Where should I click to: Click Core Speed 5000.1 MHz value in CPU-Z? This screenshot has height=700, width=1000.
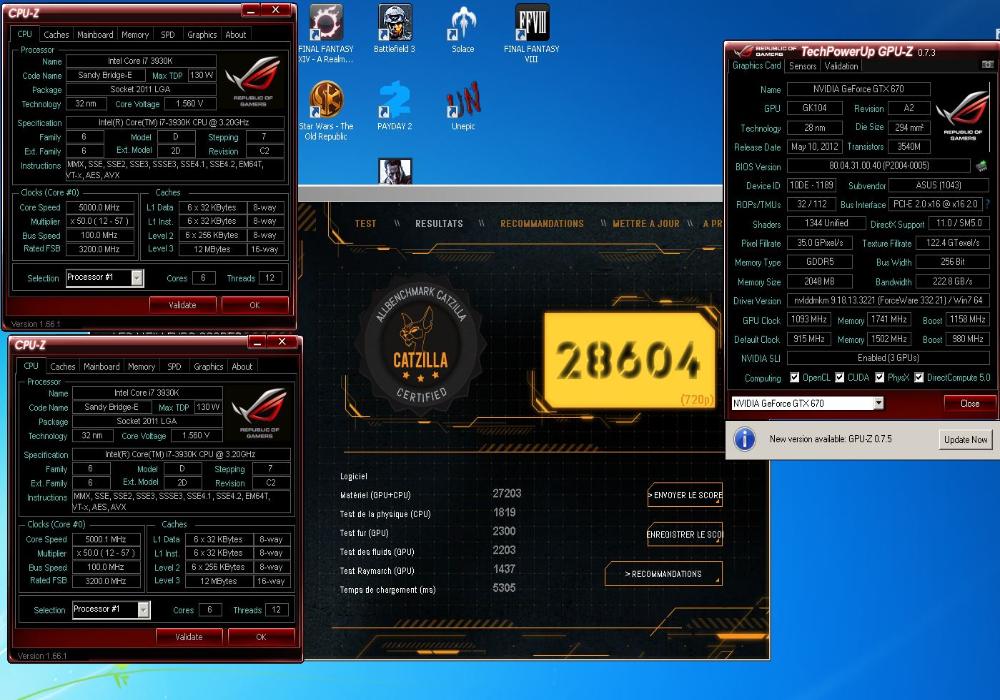click(105, 539)
